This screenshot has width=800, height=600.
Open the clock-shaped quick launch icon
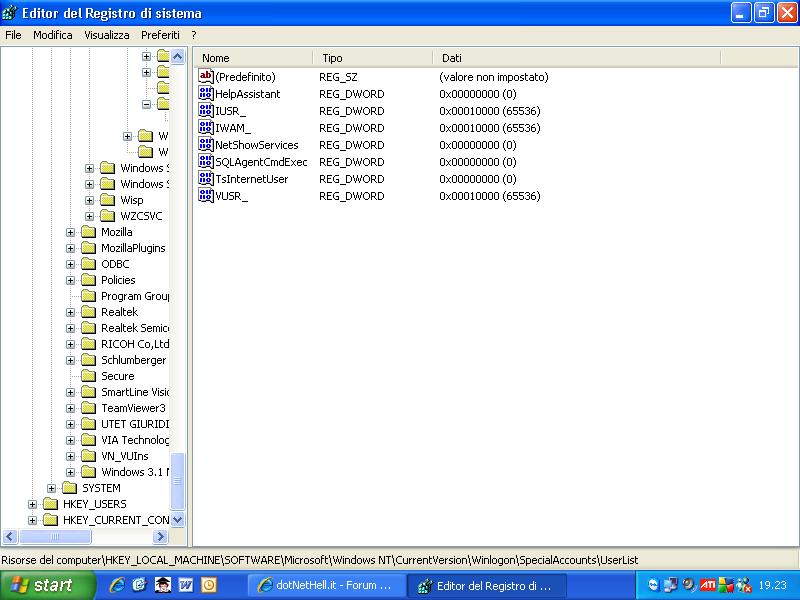pyautogui.click(x=209, y=585)
